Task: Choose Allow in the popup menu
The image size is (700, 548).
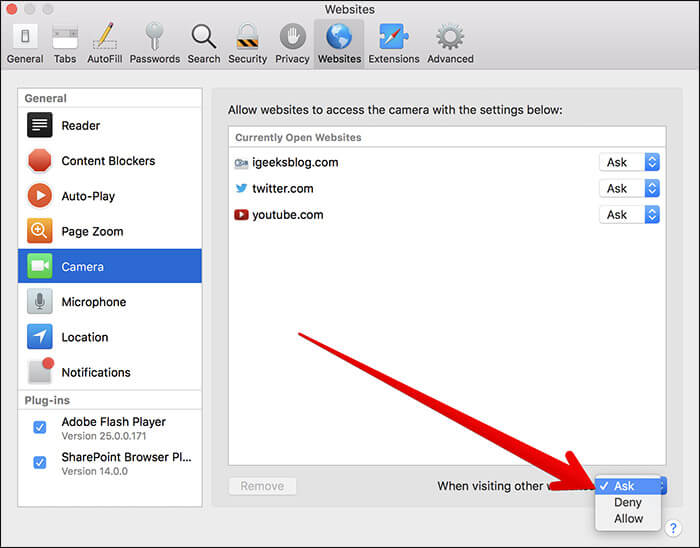Action: 628,519
